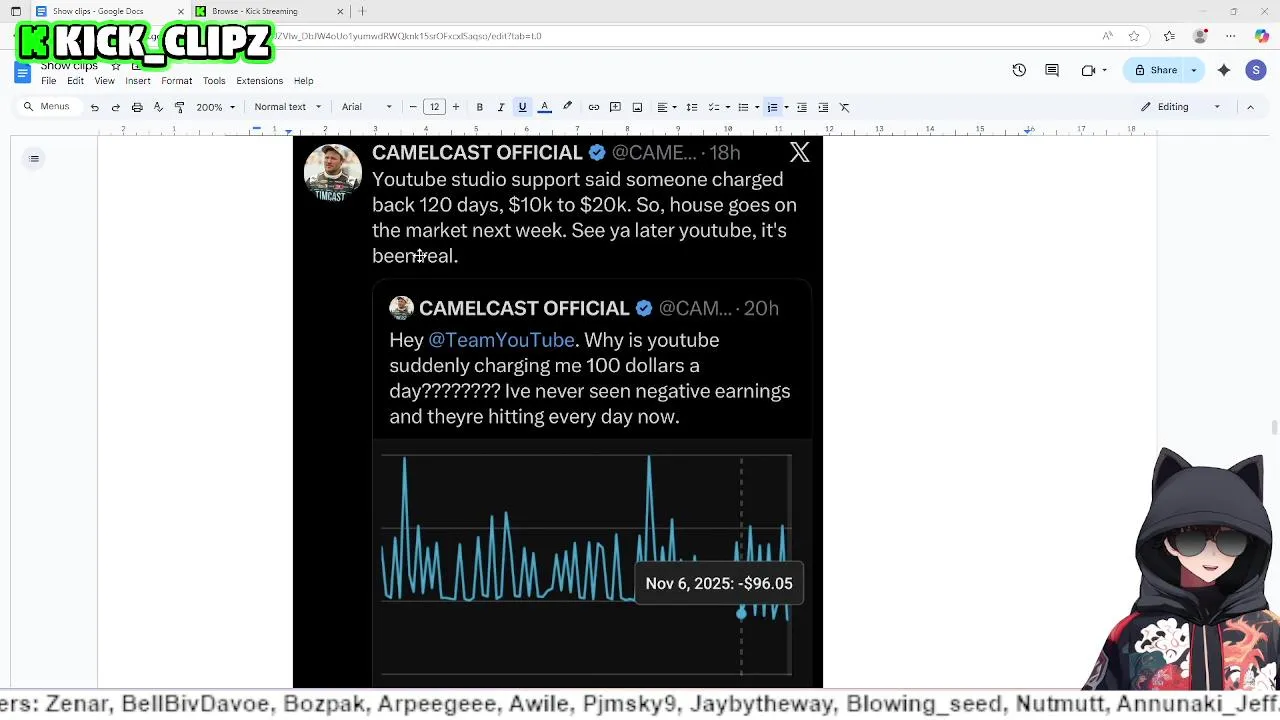Click the @TeamYouTube mention link
The width and height of the screenshot is (1280, 720).
click(x=501, y=340)
